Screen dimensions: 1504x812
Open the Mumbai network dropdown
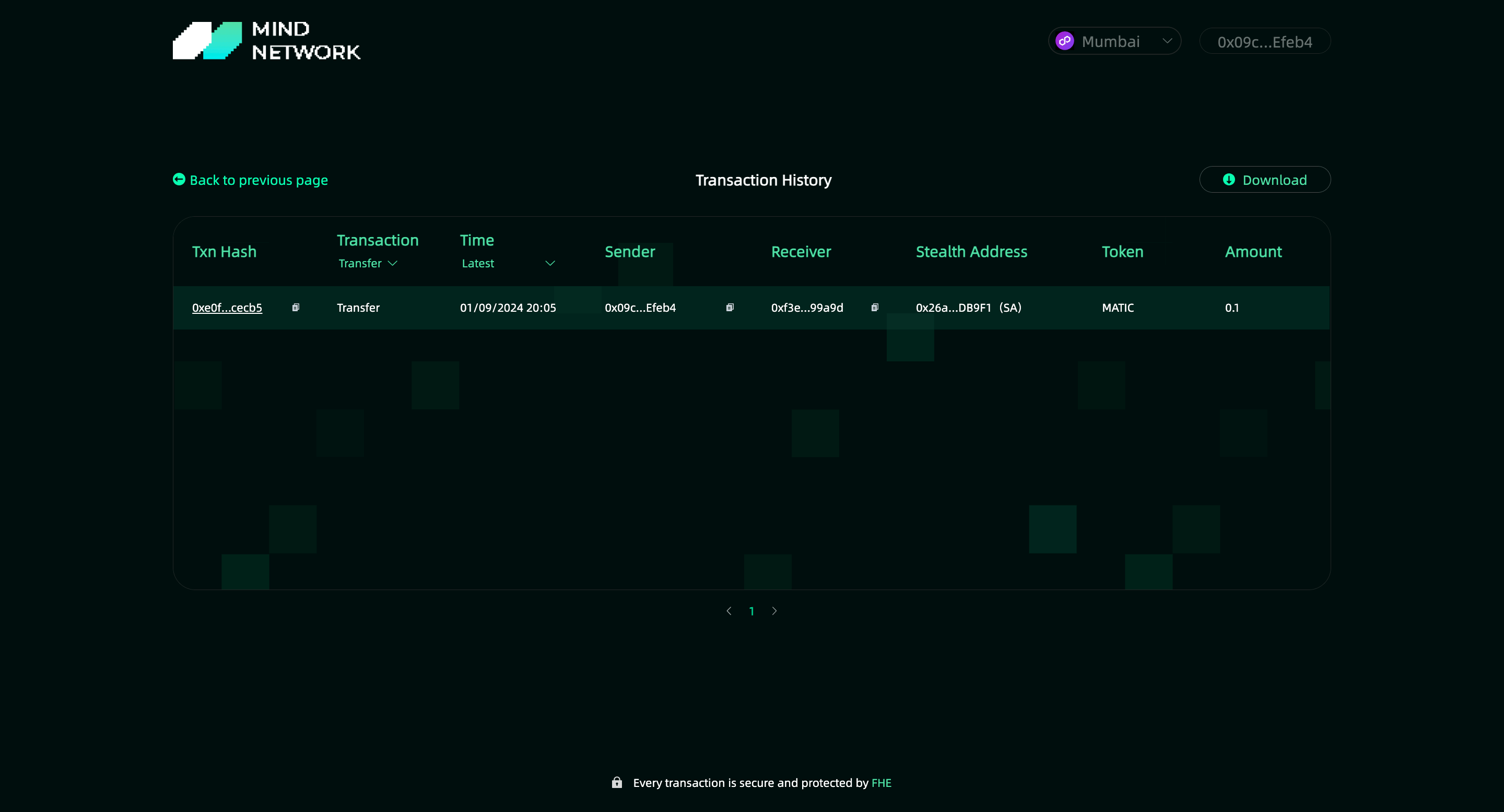tap(1114, 41)
